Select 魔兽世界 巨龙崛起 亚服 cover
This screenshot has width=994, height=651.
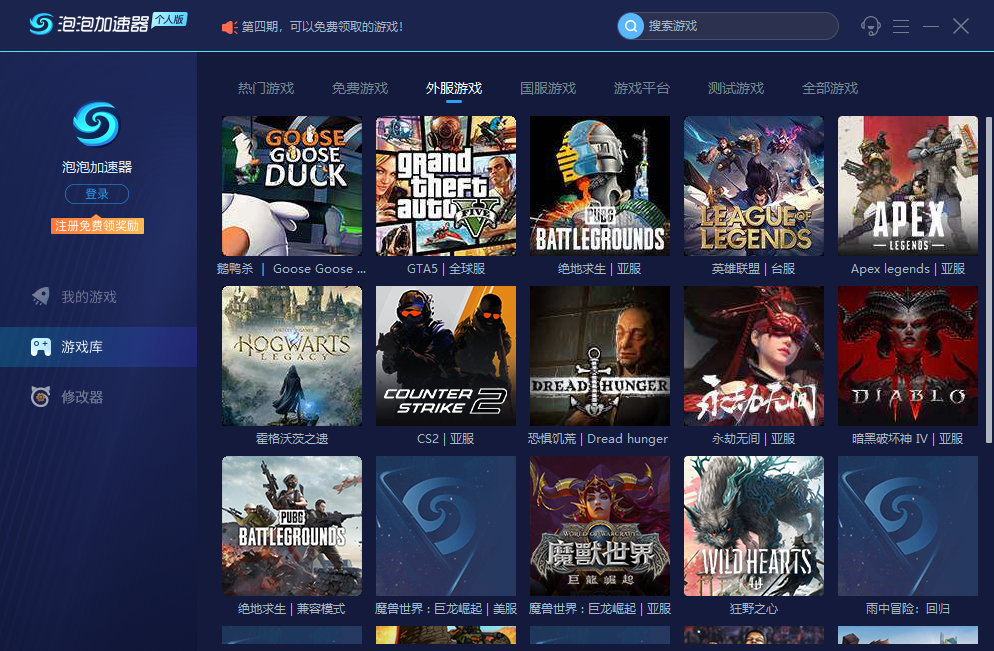tap(600, 525)
